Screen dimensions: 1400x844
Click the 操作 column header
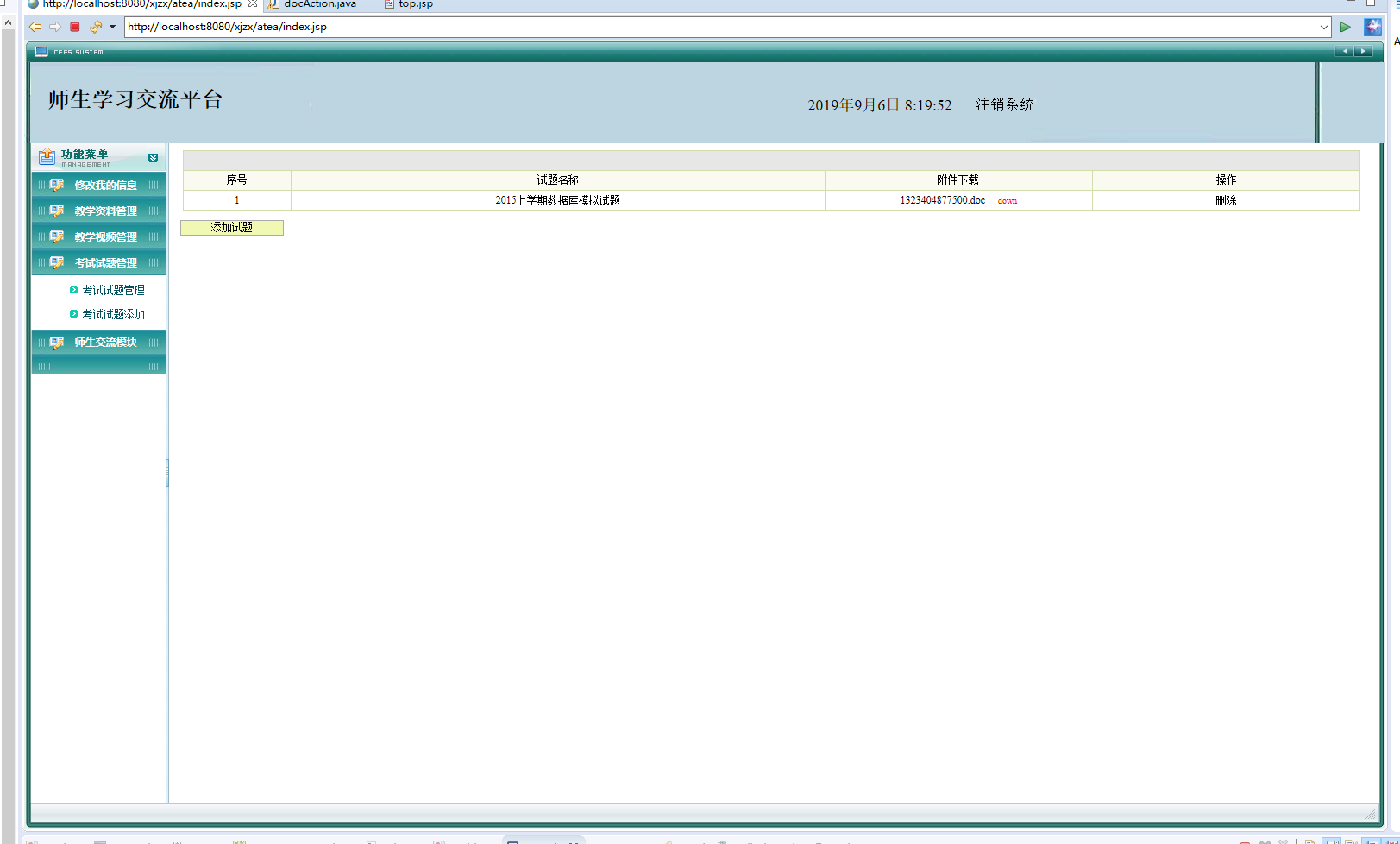tap(1226, 180)
